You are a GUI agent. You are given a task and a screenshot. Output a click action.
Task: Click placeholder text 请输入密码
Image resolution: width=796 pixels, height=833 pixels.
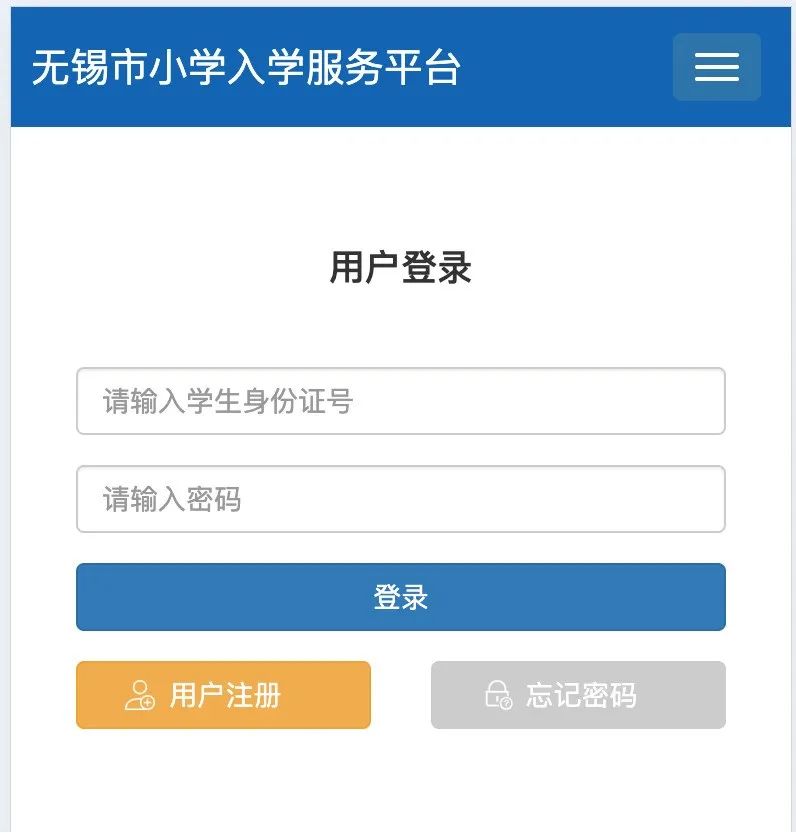(172, 499)
